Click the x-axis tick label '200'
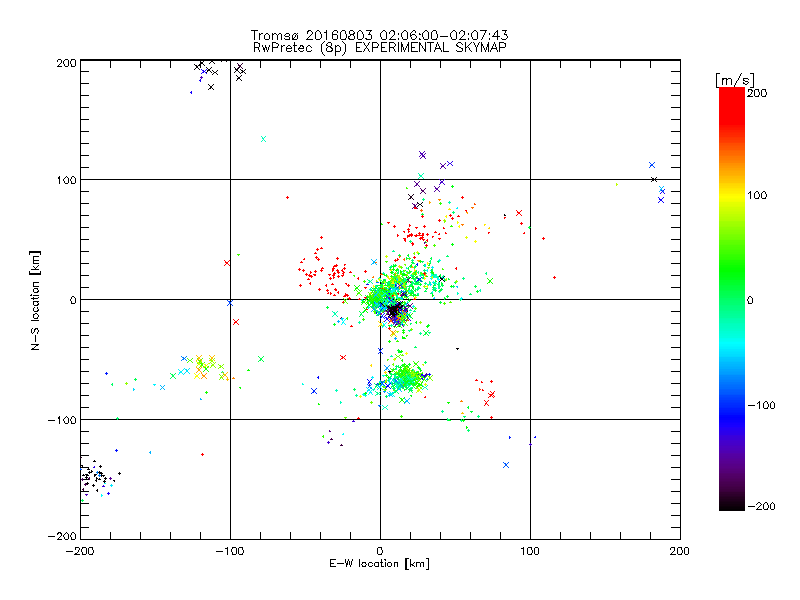The width and height of the screenshot is (800, 600). (680, 551)
